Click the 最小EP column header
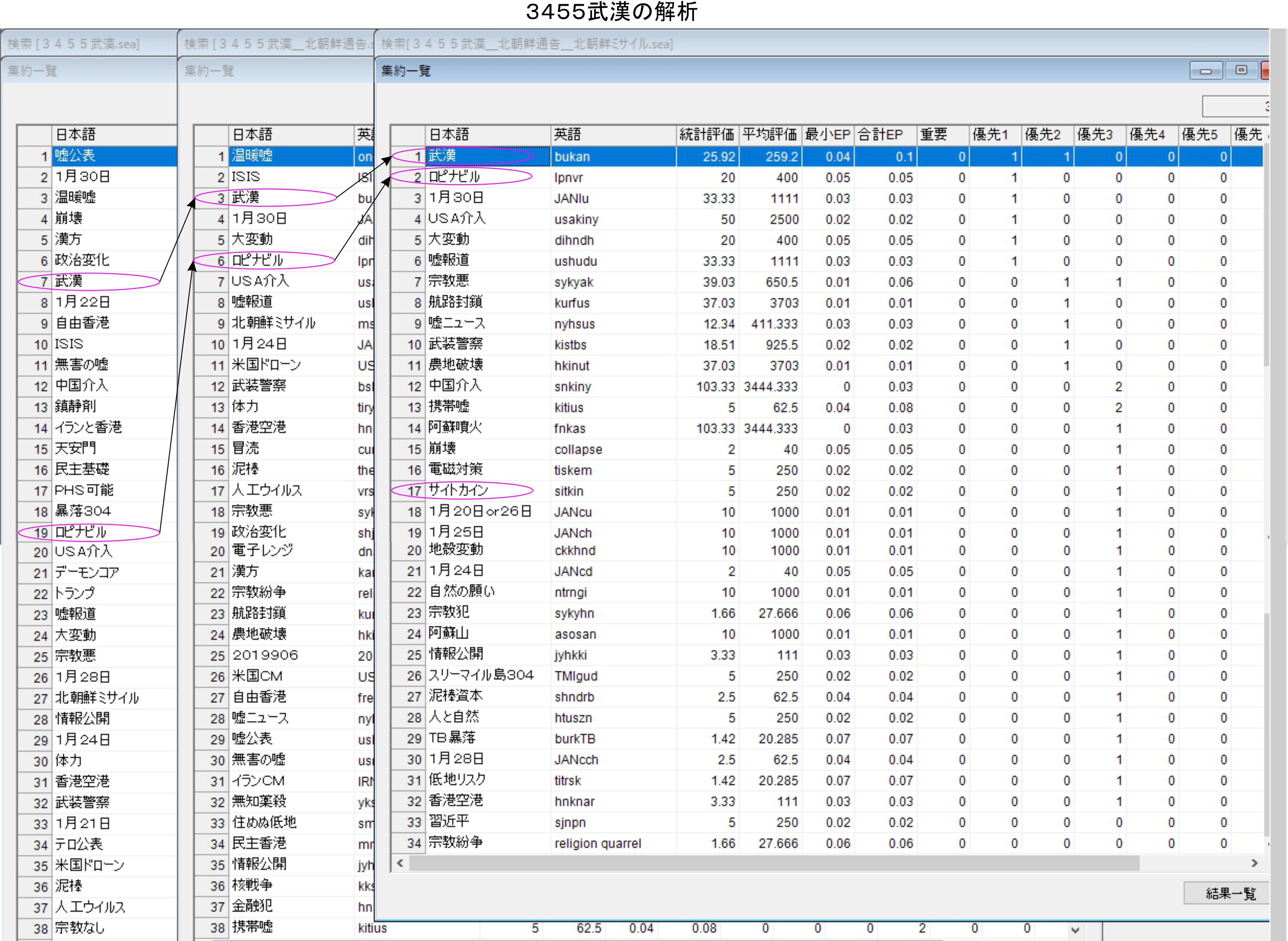The image size is (1288, 941). click(828, 135)
